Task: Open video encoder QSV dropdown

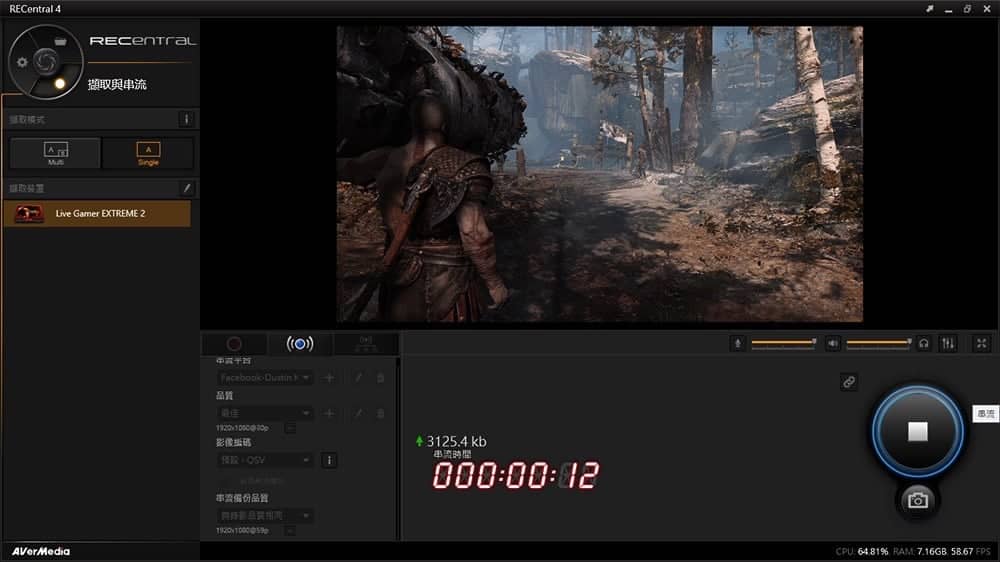Action: click(264, 460)
